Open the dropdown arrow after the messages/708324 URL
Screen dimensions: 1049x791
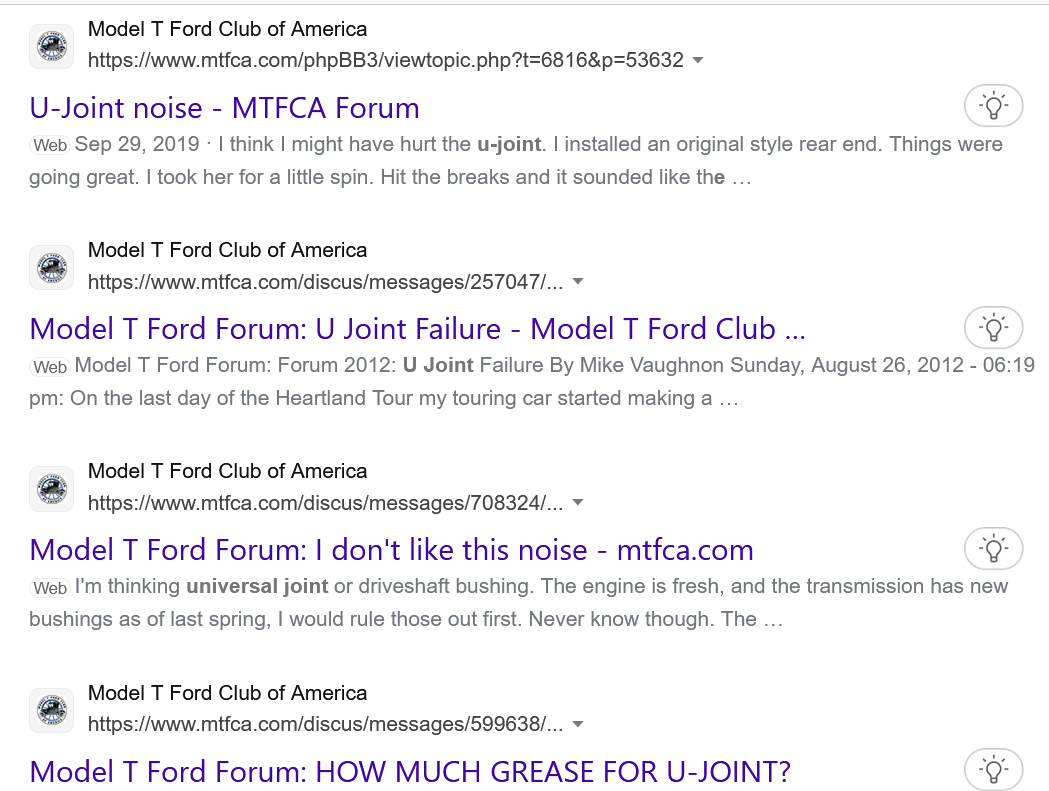[x=577, y=503]
